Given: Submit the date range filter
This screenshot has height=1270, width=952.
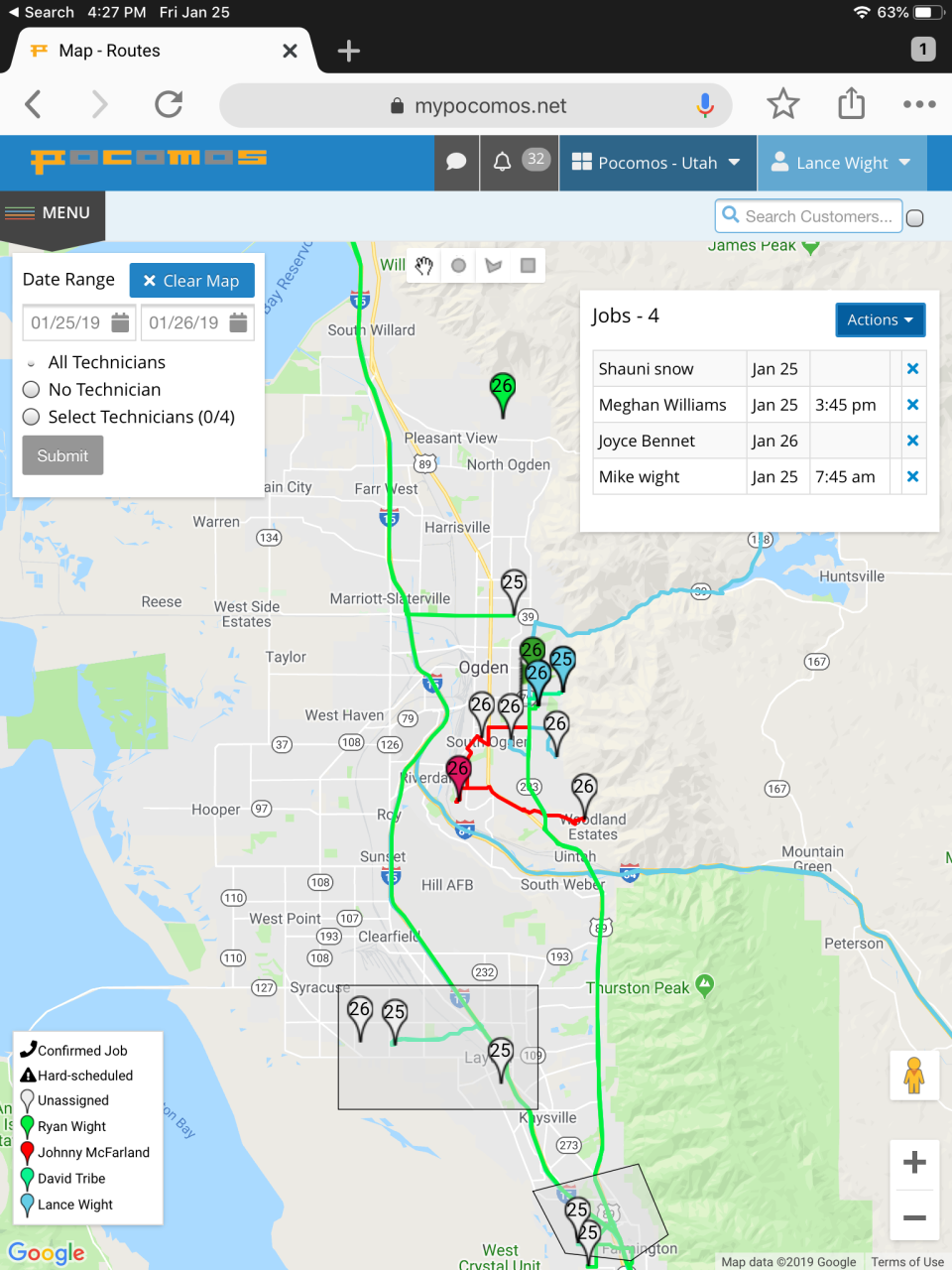Looking at the screenshot, I should pyautogui.click(x=62, y=455).
